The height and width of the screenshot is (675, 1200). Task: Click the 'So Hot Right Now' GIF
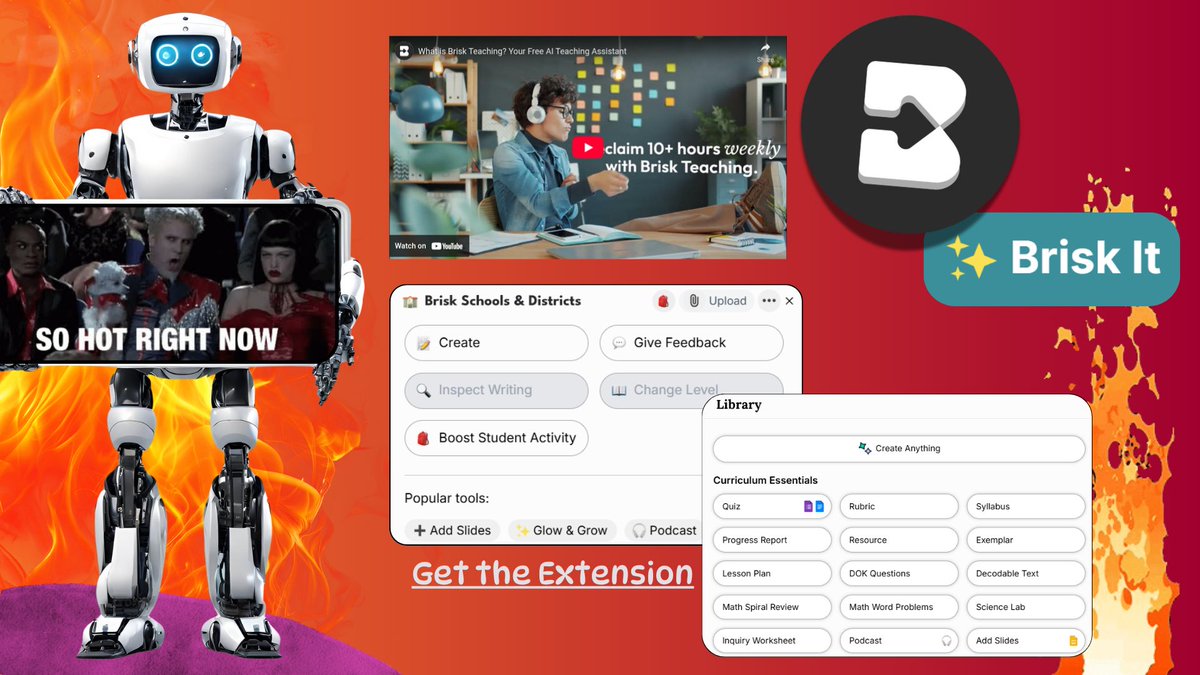click(168, 285)
